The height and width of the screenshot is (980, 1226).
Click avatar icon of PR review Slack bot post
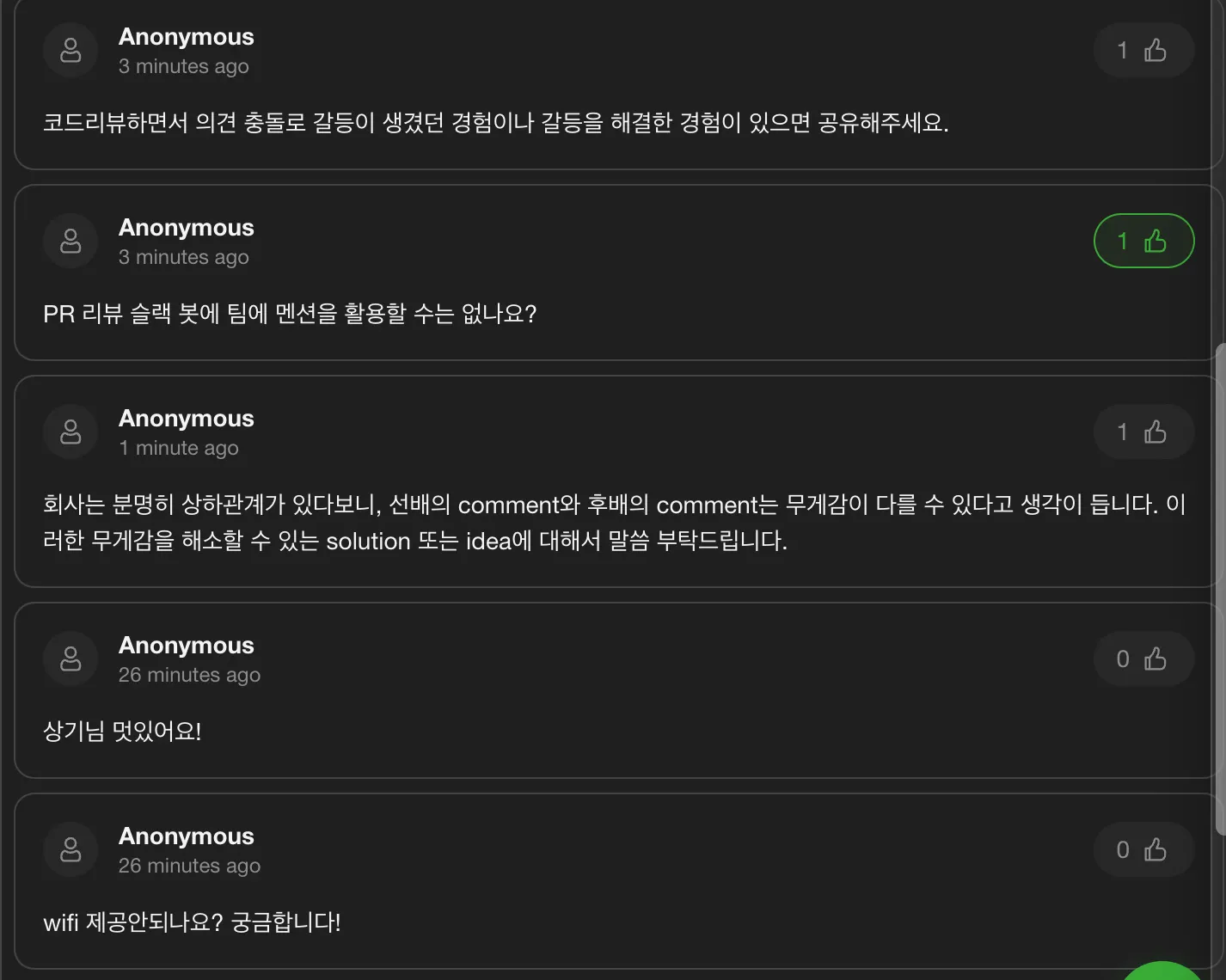pyautogui.click(x=70, y=241)
